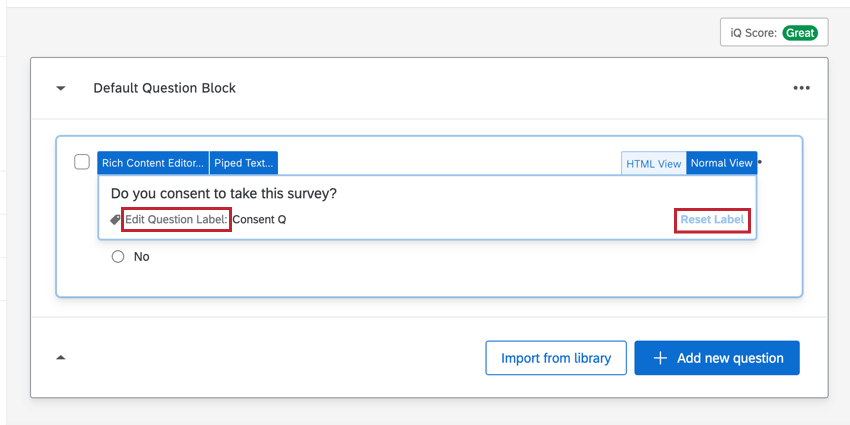
Task: Open the Piped Text menu
Action: (244, 163)
